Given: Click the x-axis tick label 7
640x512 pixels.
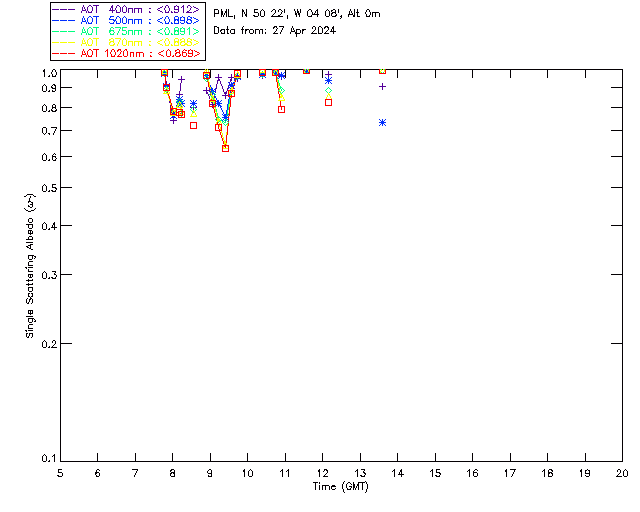Looking at the screenshot, I should [x=135, y=473].
